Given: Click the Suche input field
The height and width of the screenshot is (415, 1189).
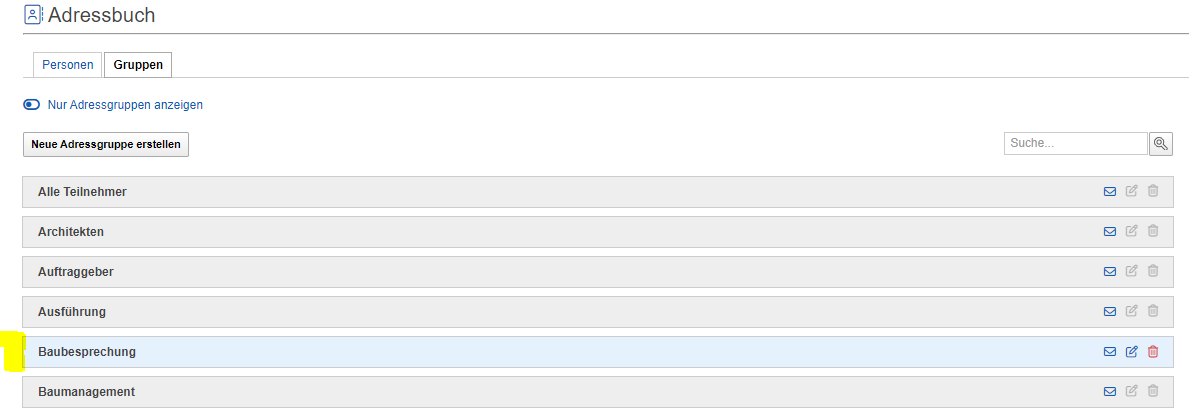Looking at the screenshot, I should click(1075, 144).
